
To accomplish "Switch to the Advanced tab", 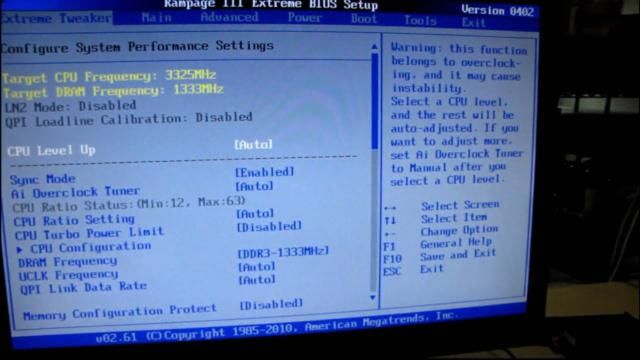I will (229, 17).
